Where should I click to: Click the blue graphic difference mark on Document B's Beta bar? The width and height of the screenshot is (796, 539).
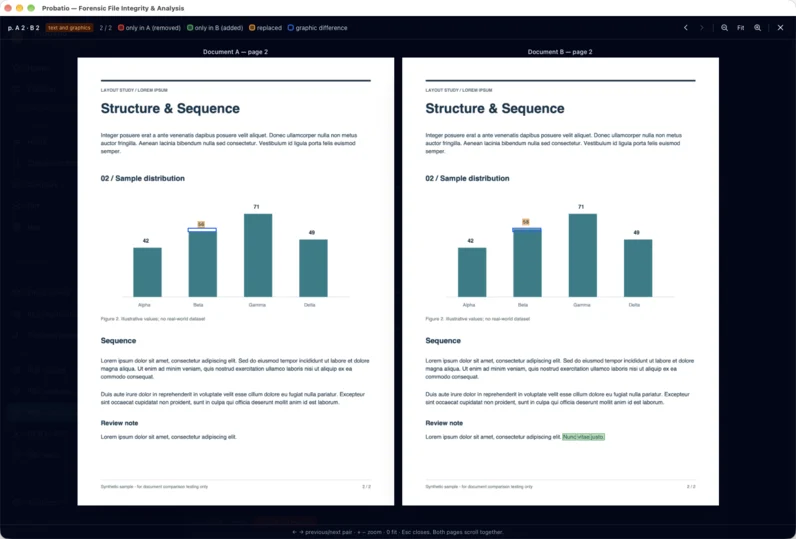526,230
